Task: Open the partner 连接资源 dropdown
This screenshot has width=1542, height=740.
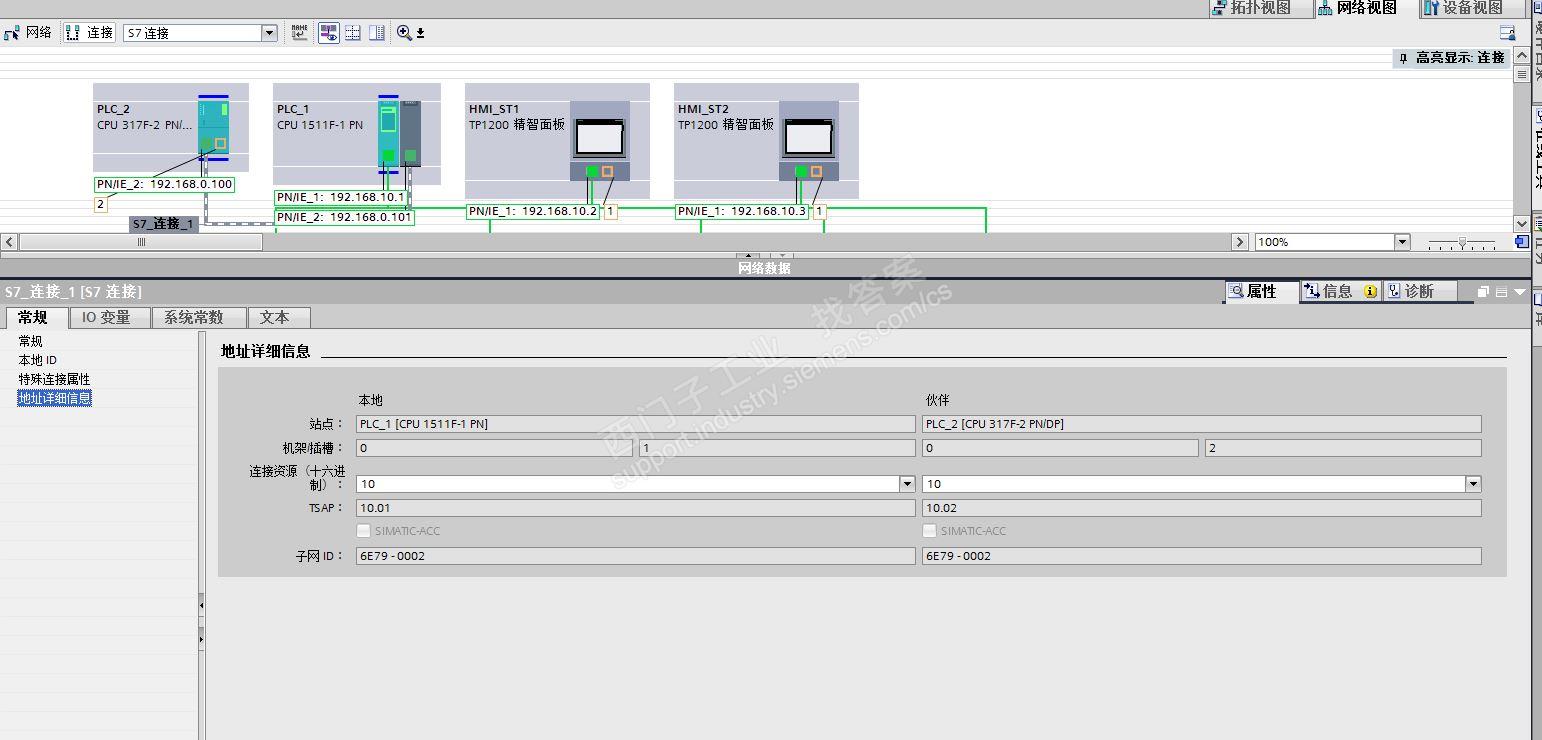Action: [x=1473, y=484]
